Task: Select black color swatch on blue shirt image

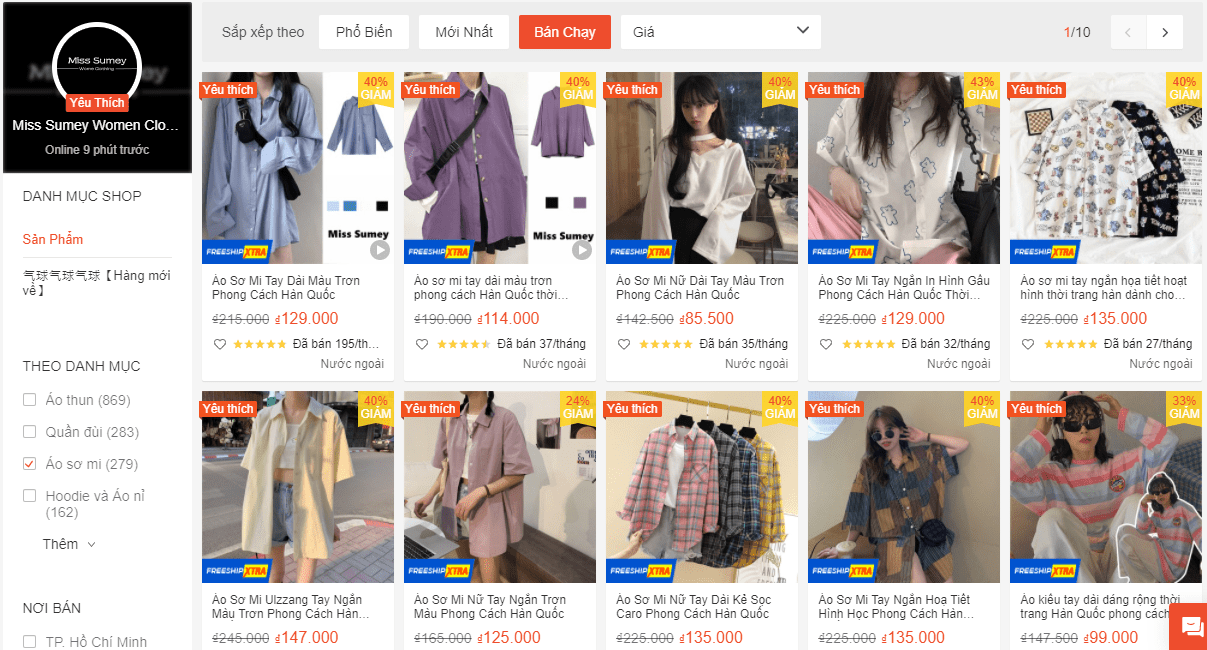Action: point(382,206)
